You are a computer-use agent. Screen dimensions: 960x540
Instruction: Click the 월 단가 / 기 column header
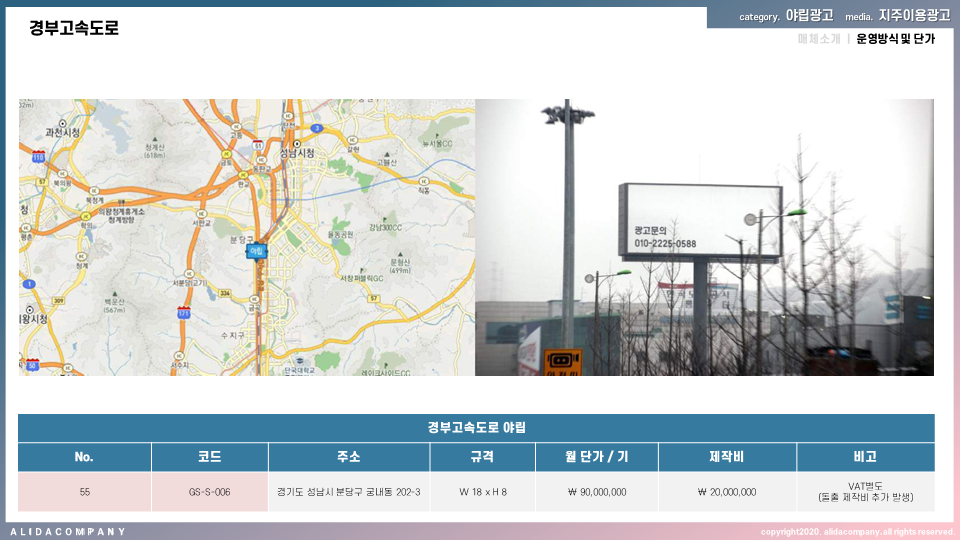click(596, 457)
